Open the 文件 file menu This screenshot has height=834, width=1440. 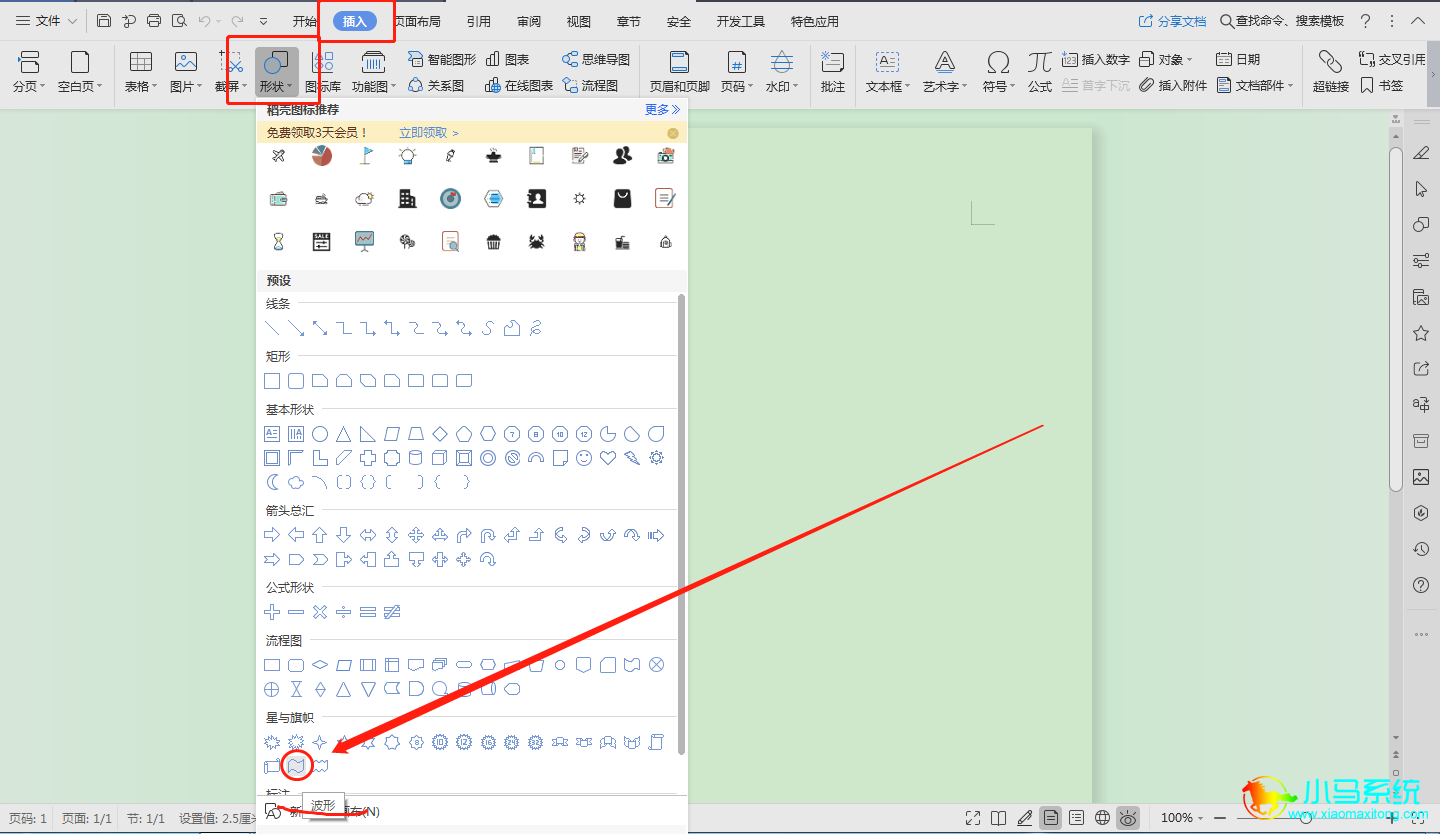click(47, 21)
